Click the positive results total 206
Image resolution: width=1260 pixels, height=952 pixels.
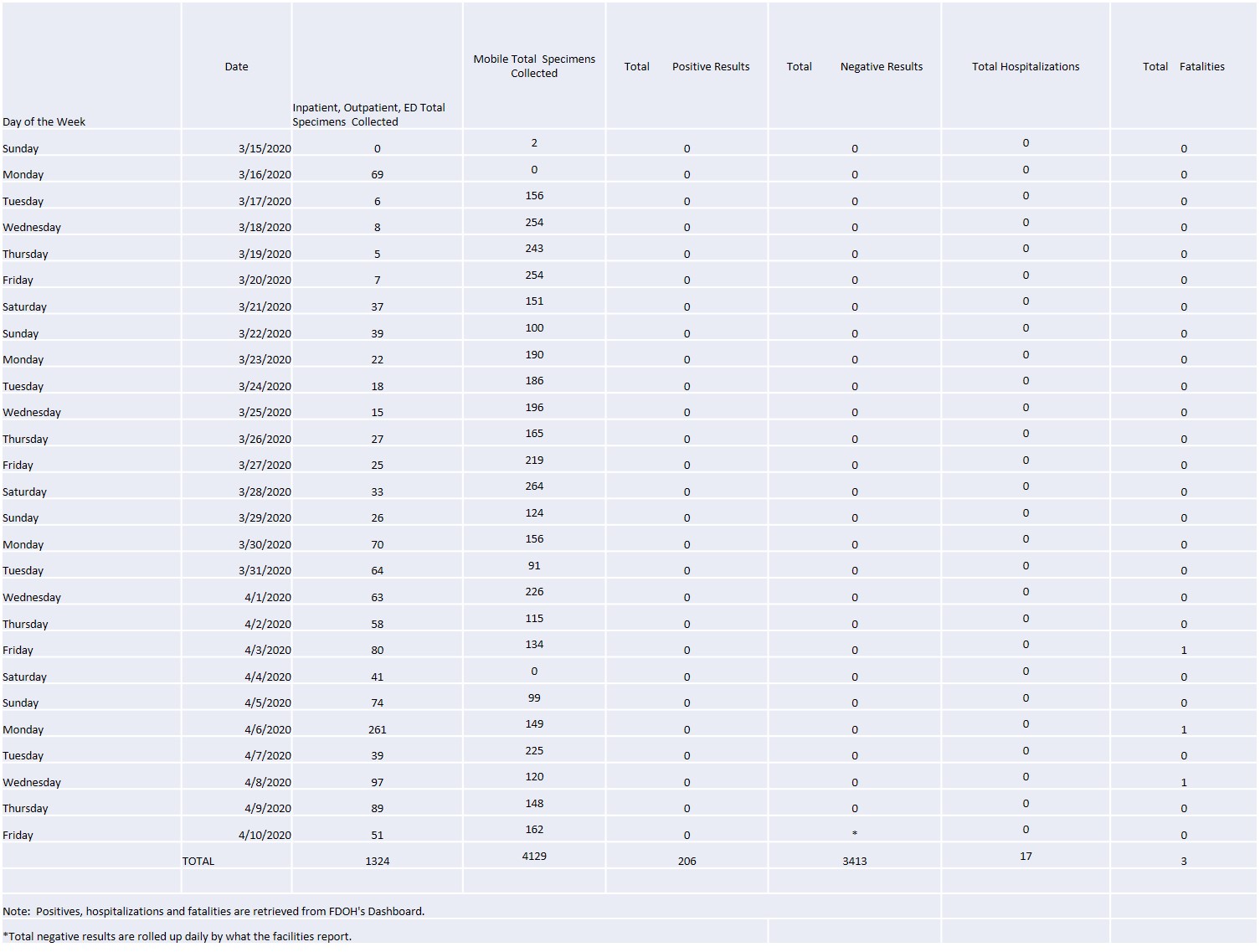pos(687,861)
